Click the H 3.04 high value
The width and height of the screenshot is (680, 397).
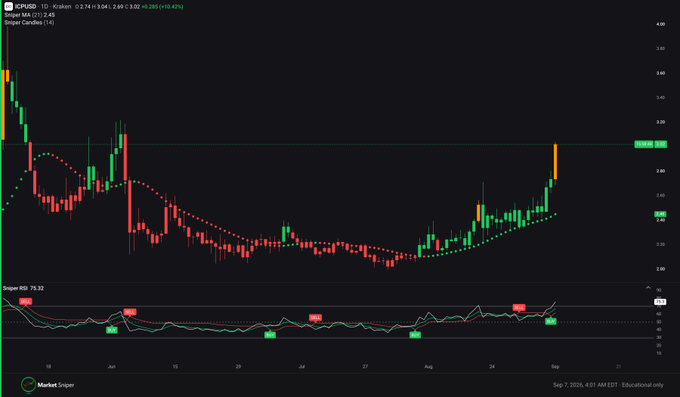[100, 7]
